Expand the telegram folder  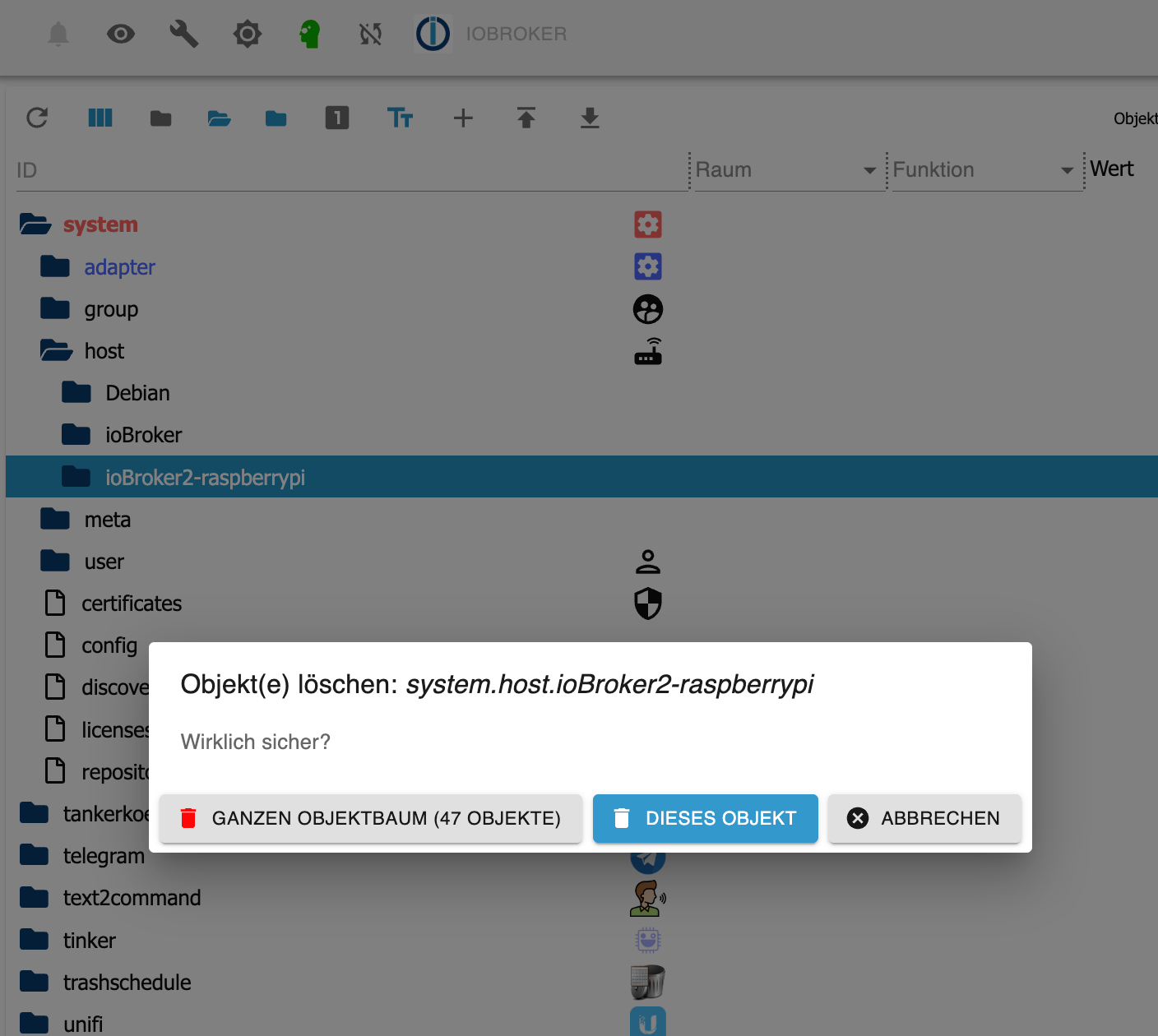pyautogui.click(x=35, y=855)
